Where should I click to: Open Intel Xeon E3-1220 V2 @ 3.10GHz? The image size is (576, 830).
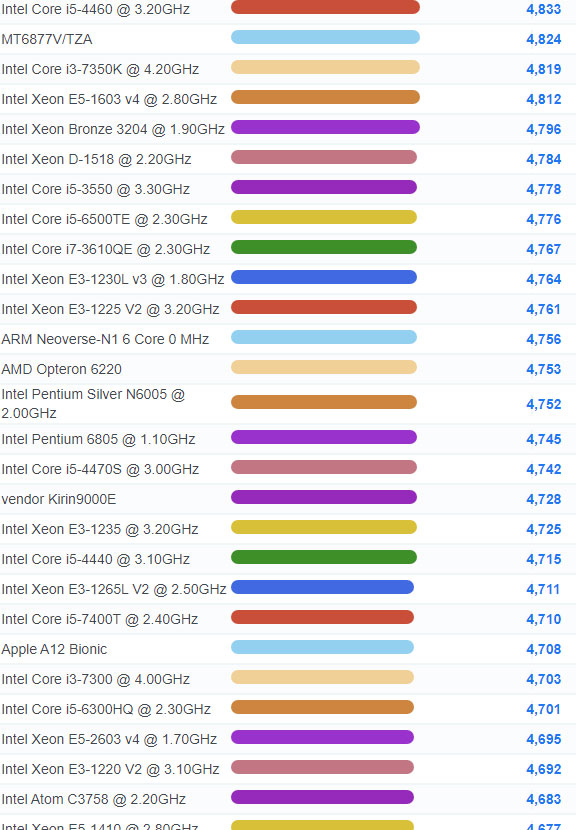(x=110, y=769)
